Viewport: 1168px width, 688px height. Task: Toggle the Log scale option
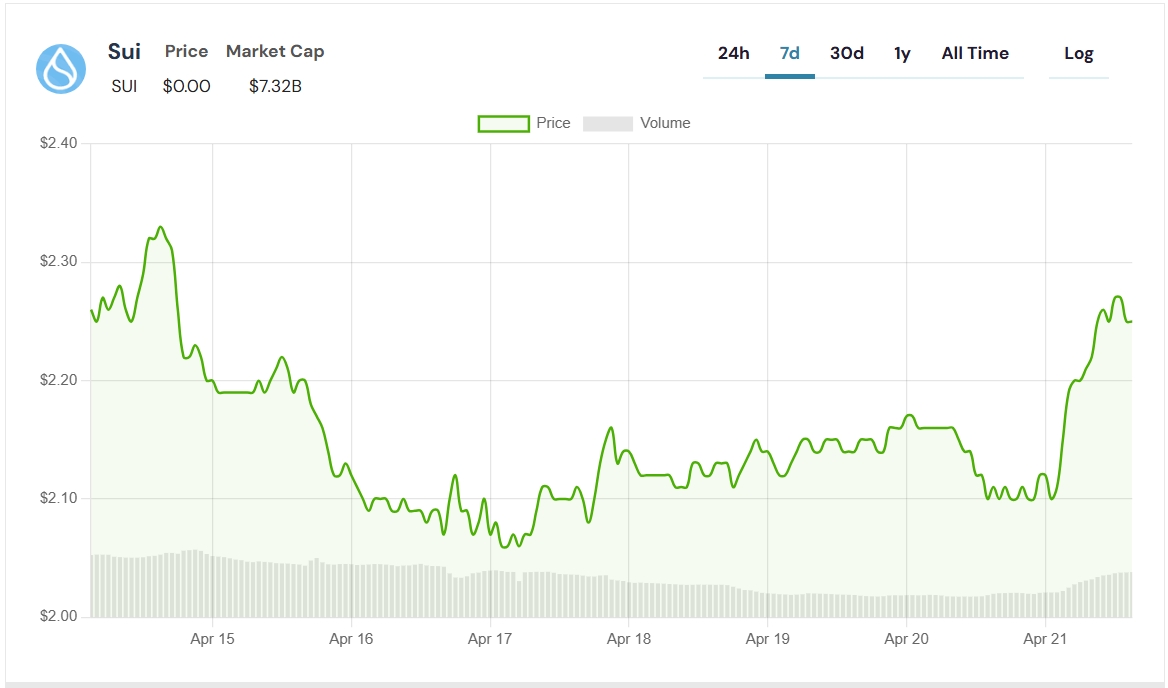tap(1079, 54)
